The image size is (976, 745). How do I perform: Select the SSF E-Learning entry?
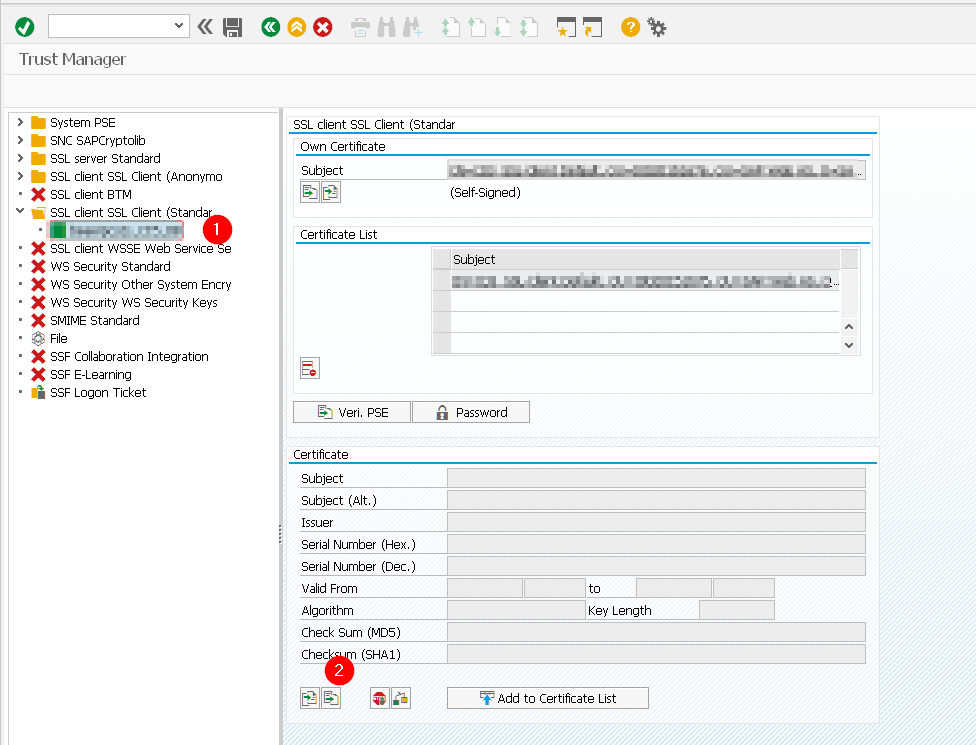tap(91, 375)
